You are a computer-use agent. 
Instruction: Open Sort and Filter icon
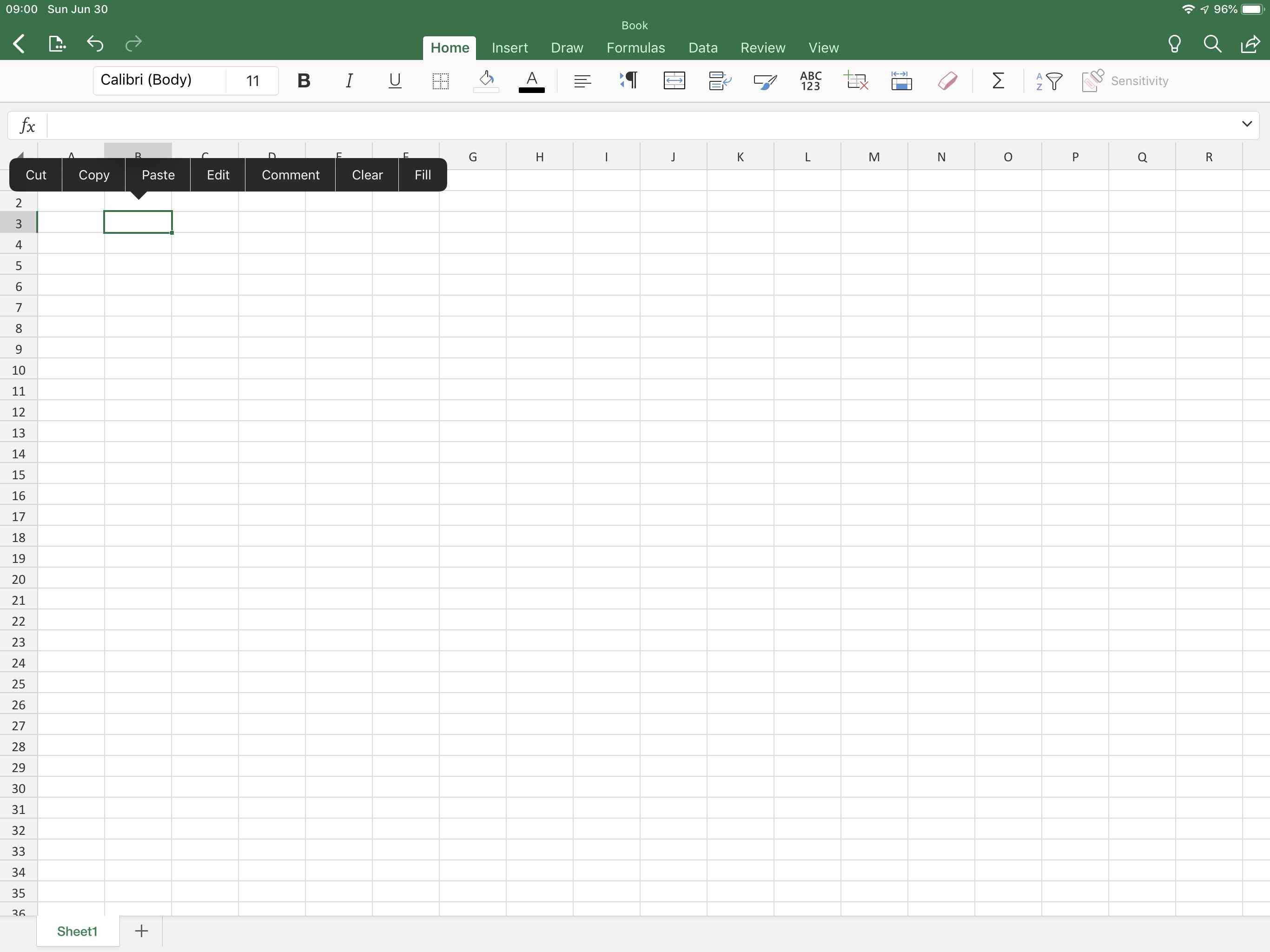[1049, 81]
